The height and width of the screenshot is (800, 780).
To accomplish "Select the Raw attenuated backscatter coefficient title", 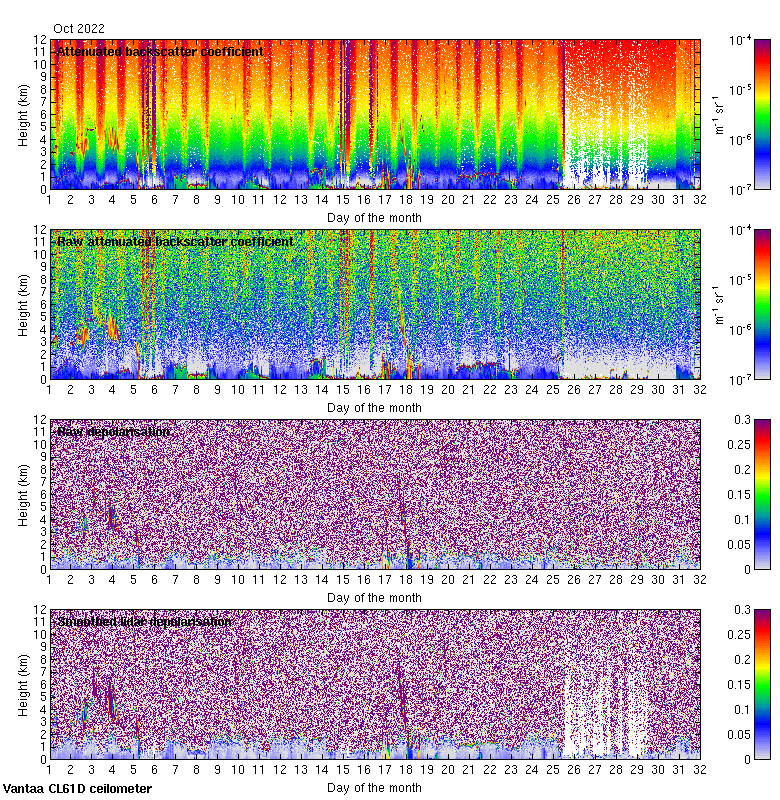I will 175,241.
